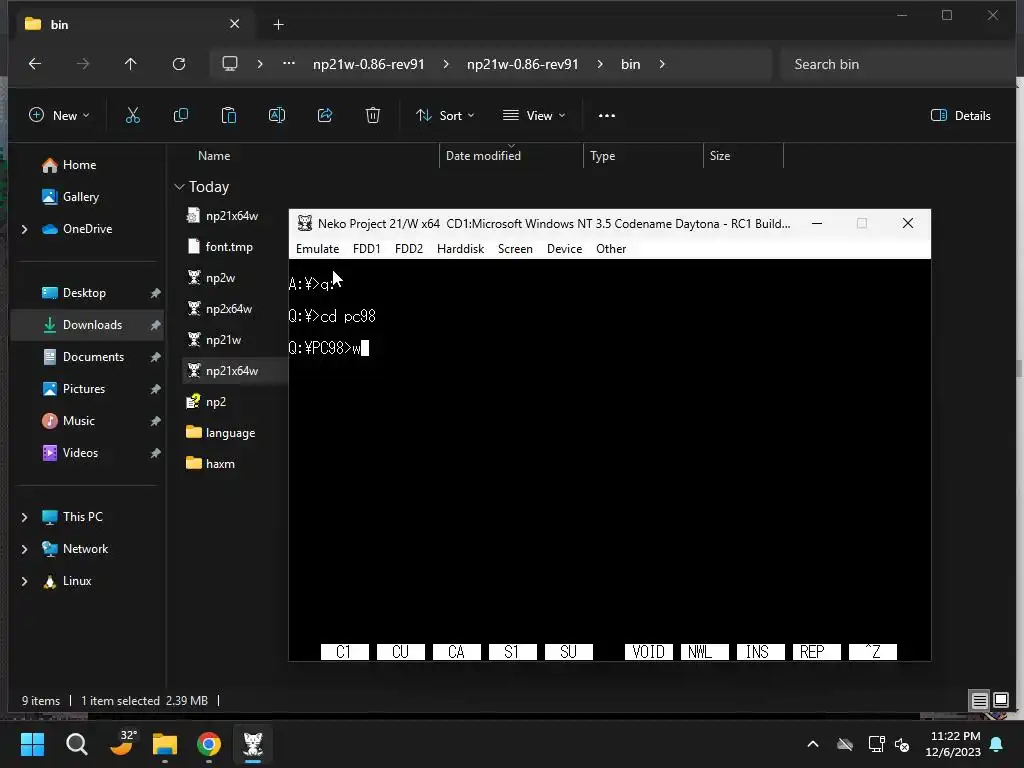Go up one folder level
1024x768 pixels.
131,64
